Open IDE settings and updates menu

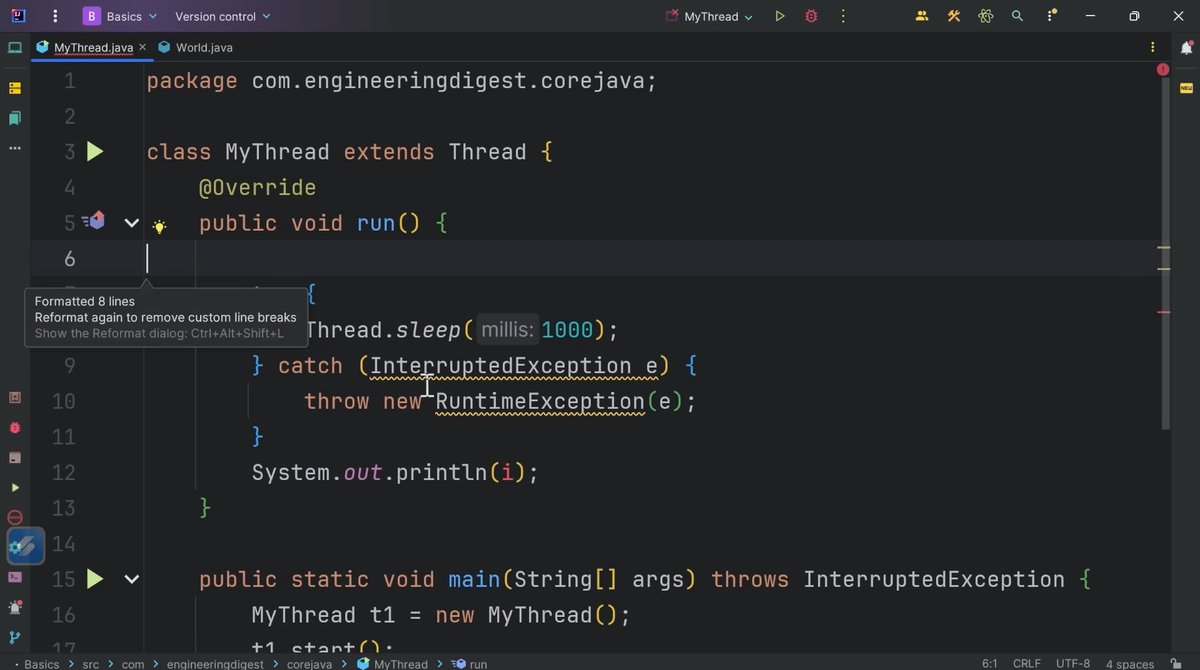click(x=1051, y=16)
